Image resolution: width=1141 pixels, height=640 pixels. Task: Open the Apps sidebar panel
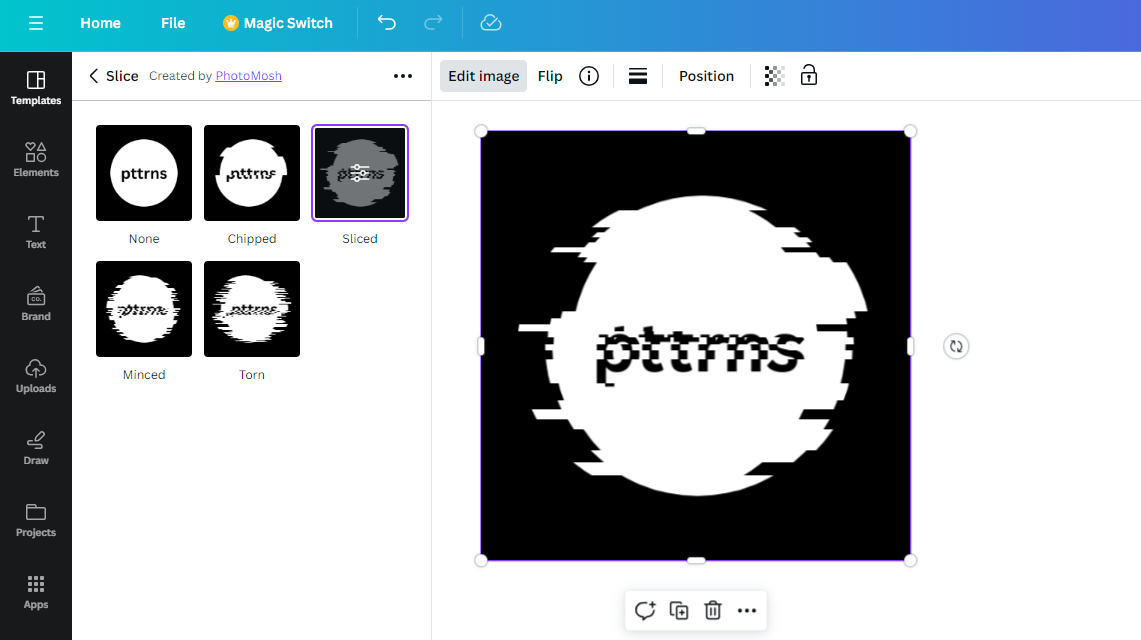[x=36, y=592]
